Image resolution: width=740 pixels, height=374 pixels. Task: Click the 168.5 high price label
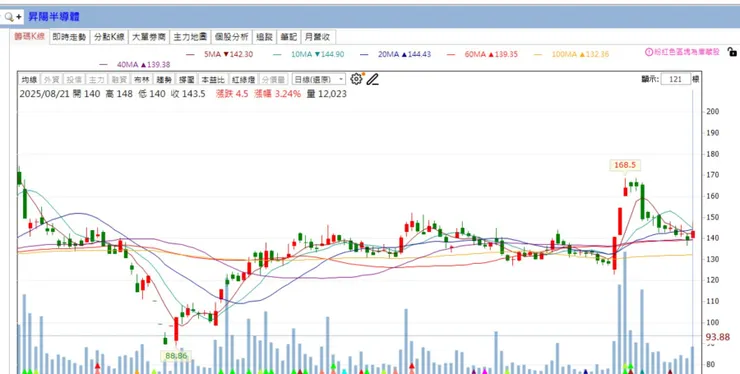(625, 165)
